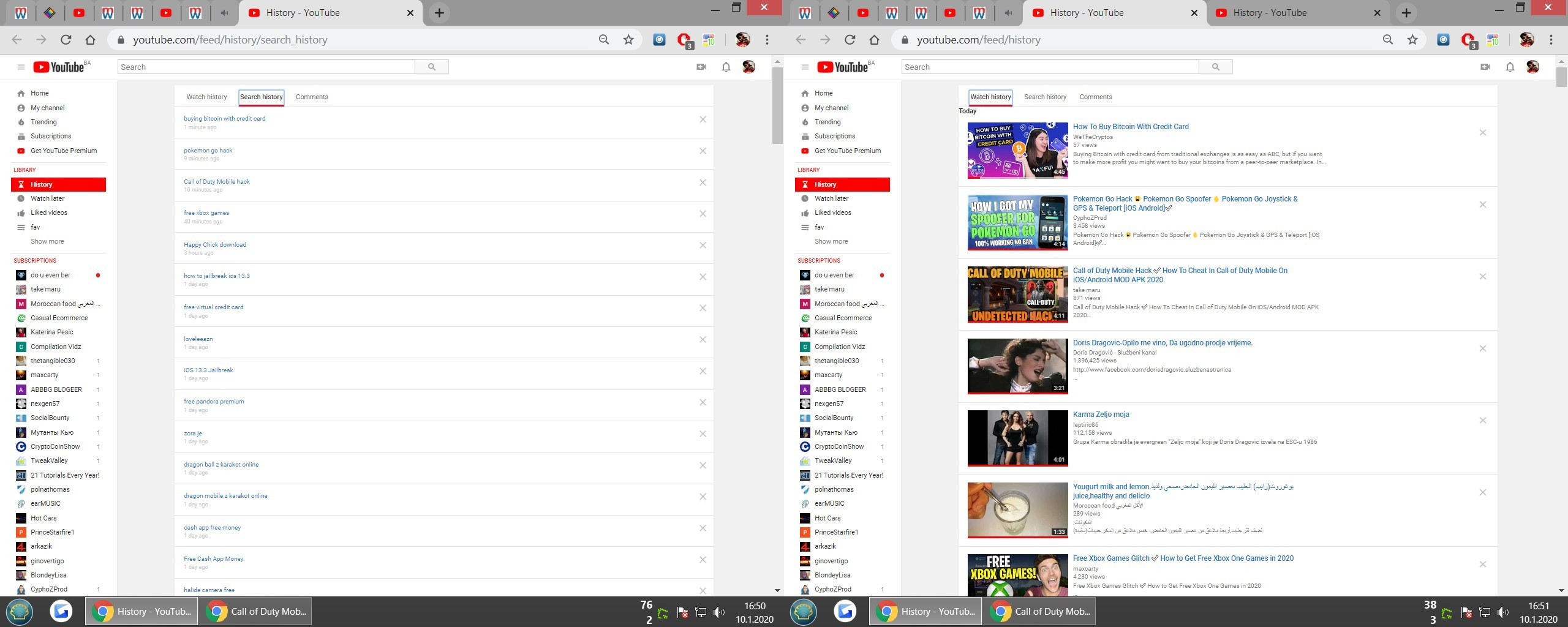1568x627 pixels.
Task: Close first History tab in right browser
Action: [x=1194, y=13]
